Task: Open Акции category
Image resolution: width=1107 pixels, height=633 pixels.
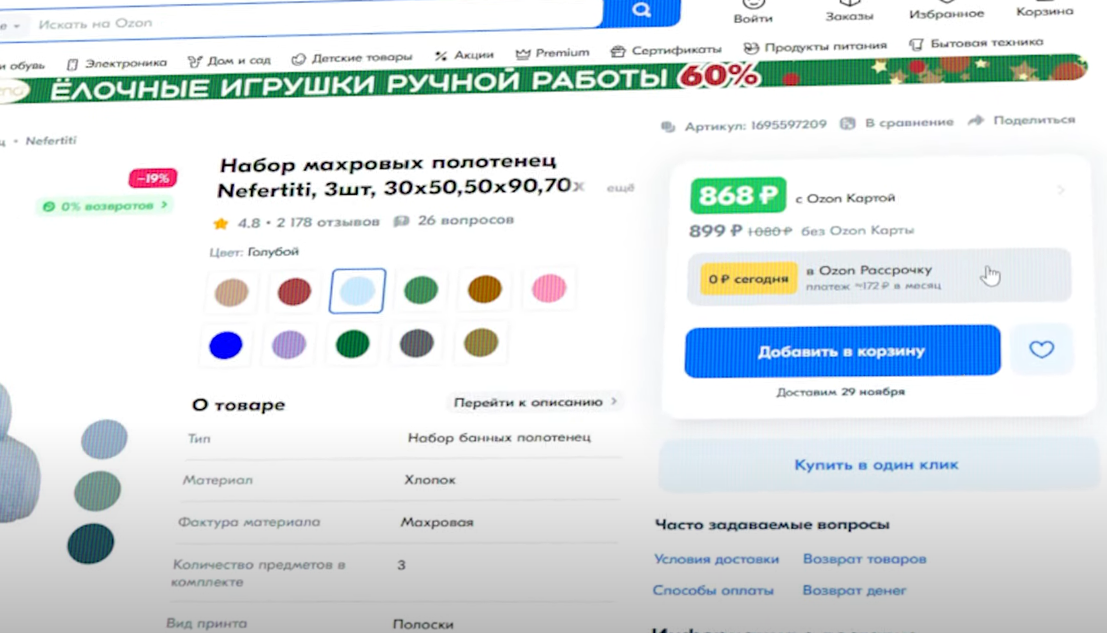Action: point(465,55)
